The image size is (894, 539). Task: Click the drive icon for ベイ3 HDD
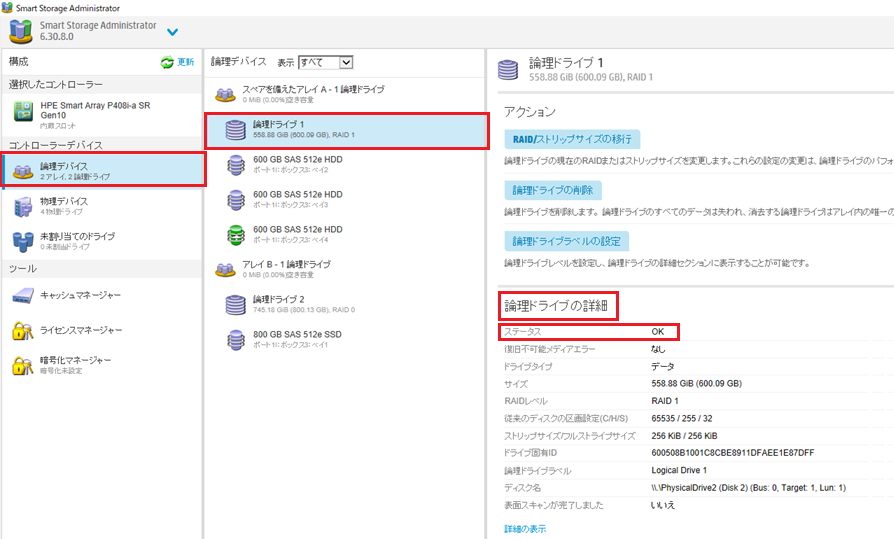[x=235, y=200]
